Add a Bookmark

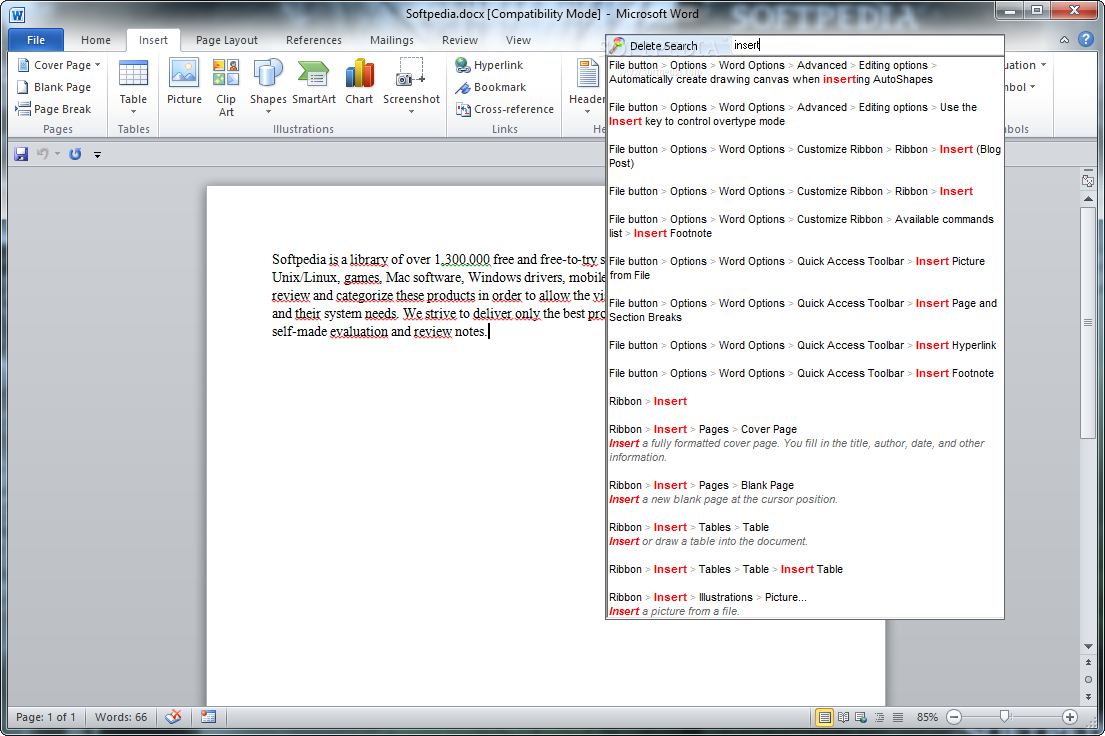[490, 87]
